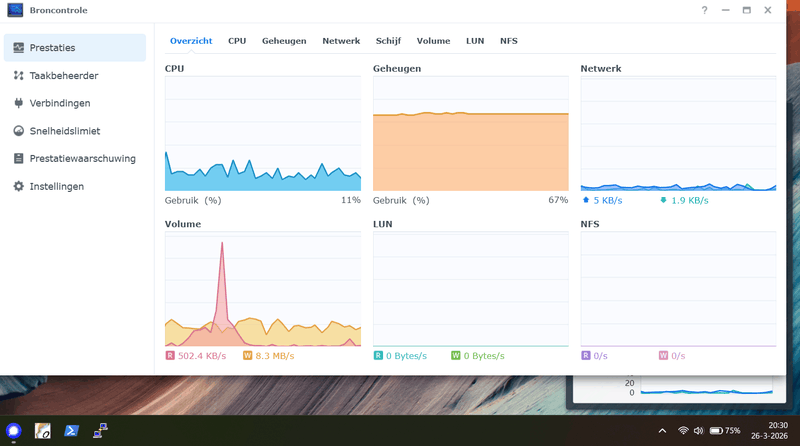
Task: Switch to the Geheugen tab
Action: tap(284, 41)
